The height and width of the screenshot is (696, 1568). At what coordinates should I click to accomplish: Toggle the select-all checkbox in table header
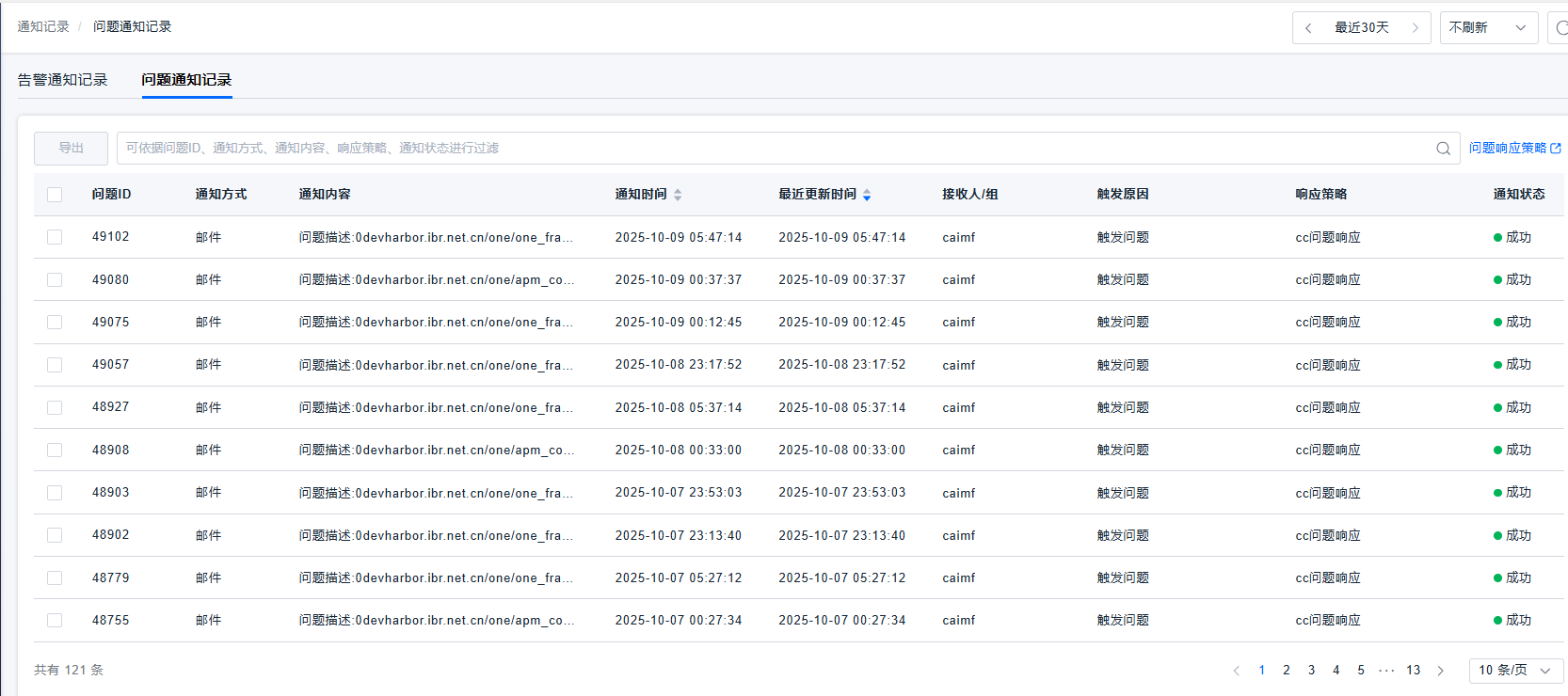(x=55, y=195)
